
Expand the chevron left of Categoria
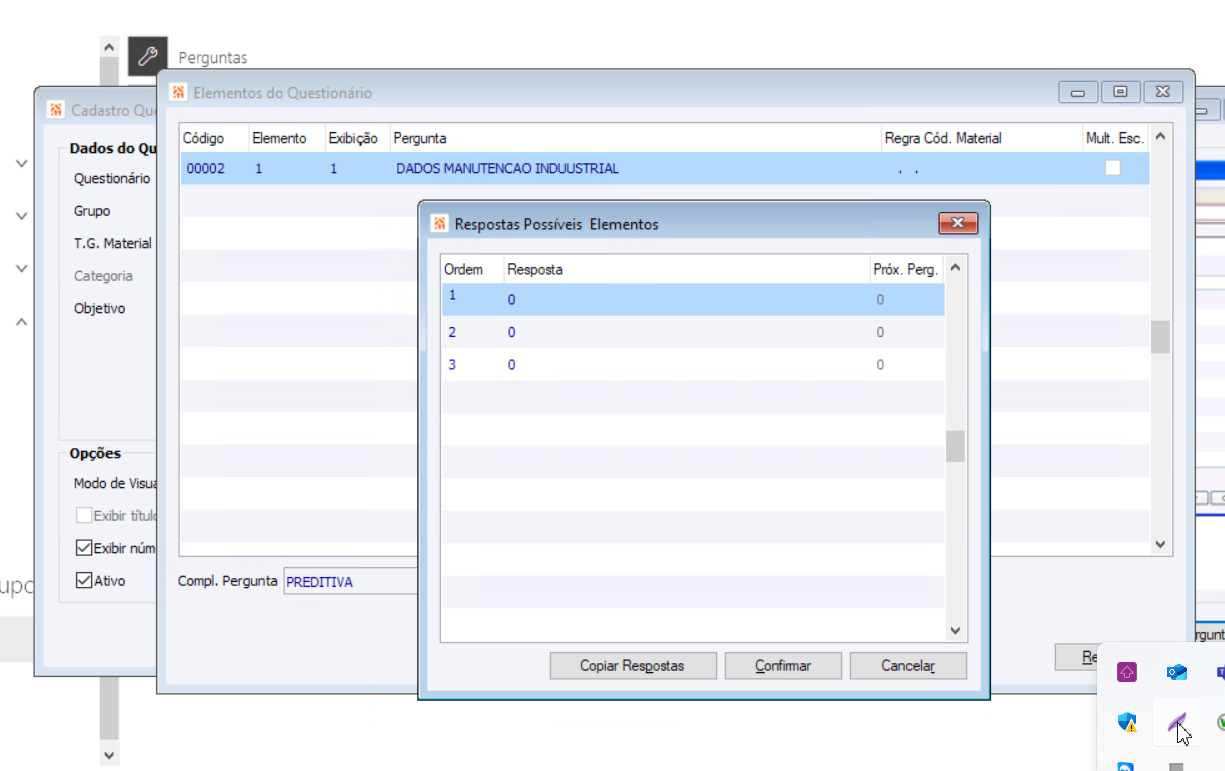point(21,268)
